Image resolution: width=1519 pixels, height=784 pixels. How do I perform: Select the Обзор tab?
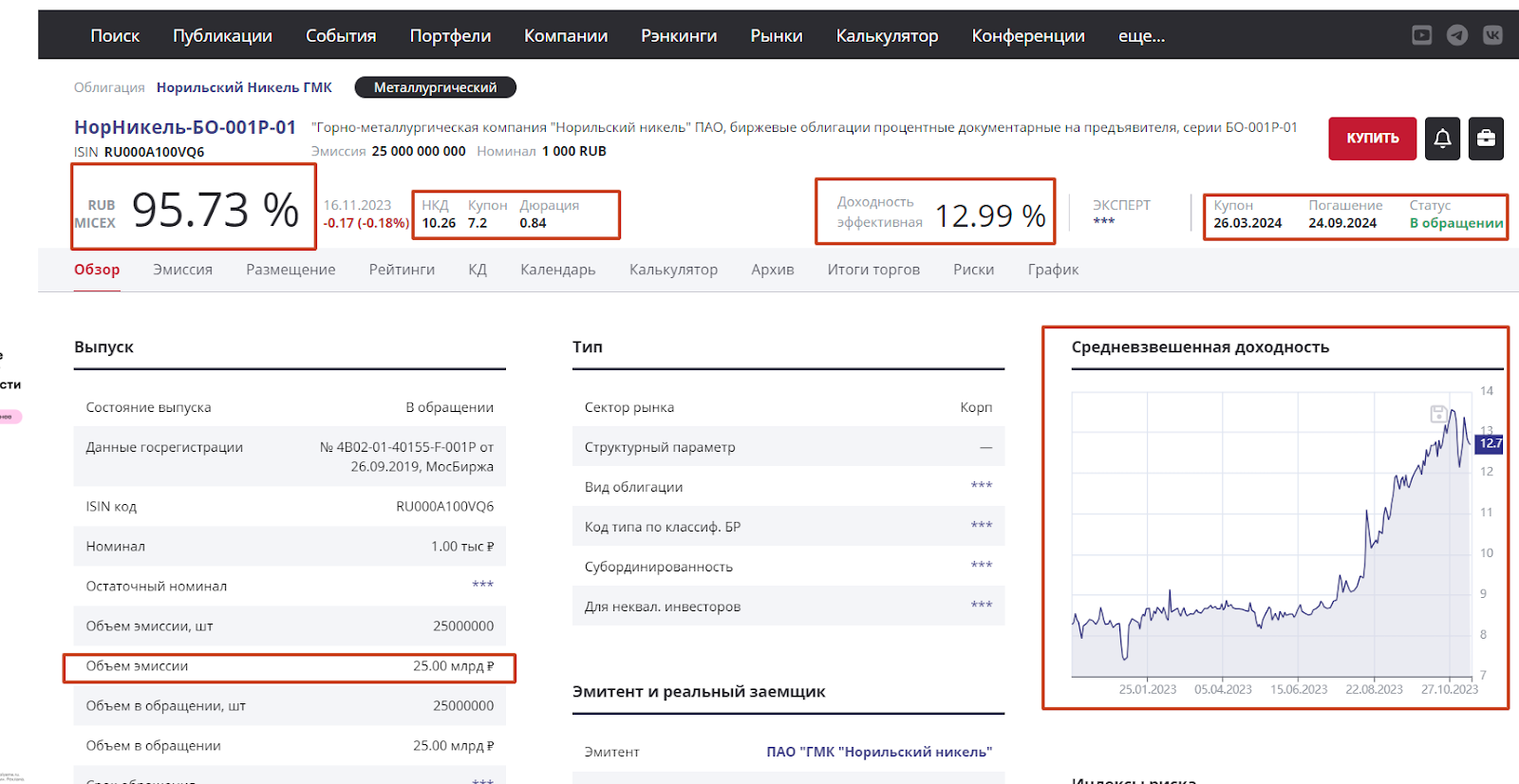(x=97, y=270)
